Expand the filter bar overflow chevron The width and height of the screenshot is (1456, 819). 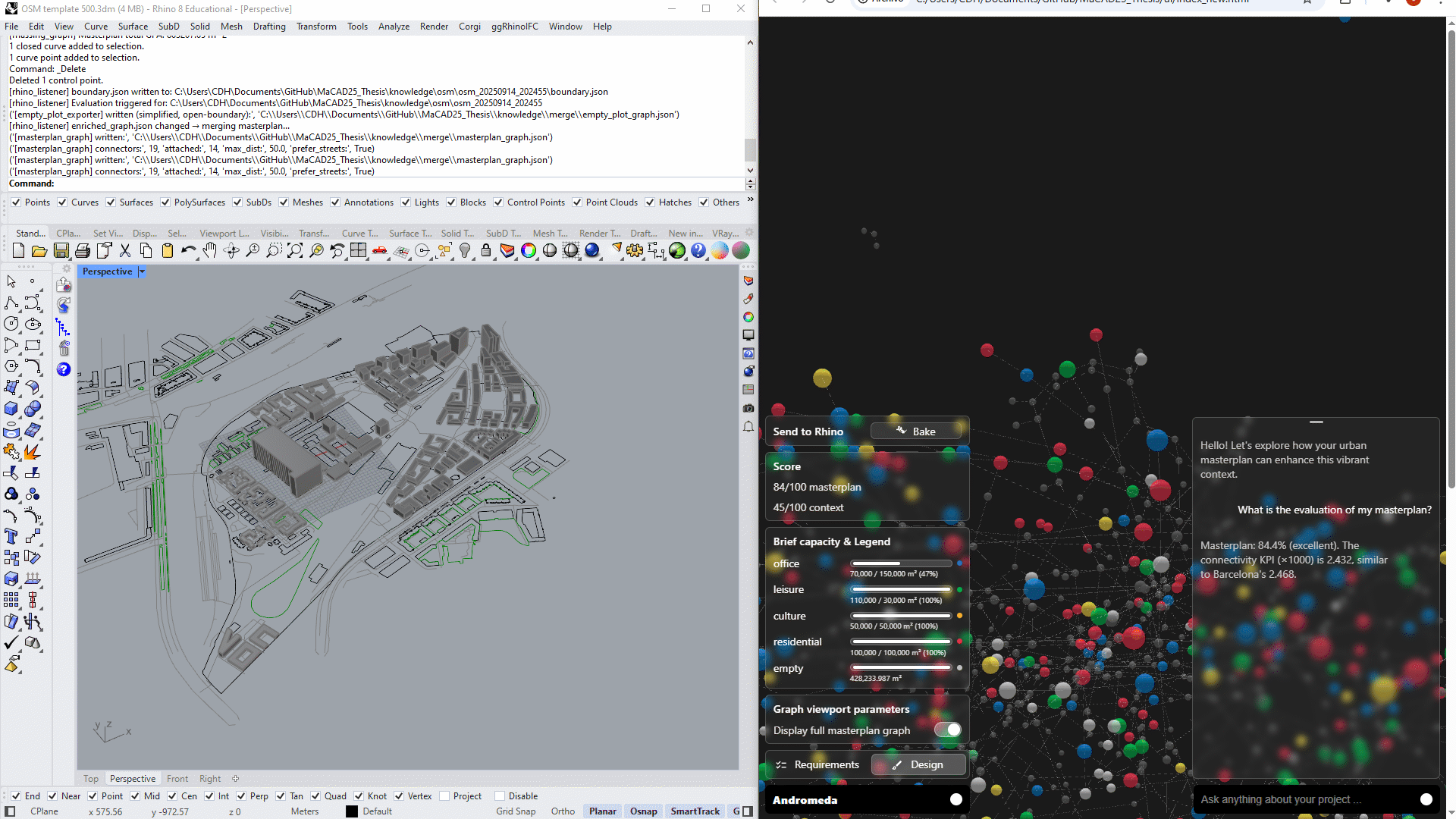coord(750,200)
